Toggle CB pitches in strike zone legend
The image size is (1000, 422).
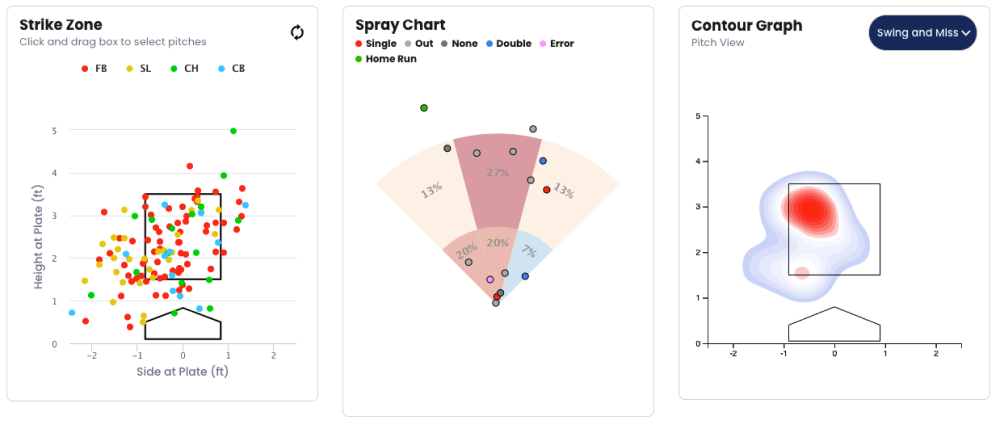[x=231, y=68]
